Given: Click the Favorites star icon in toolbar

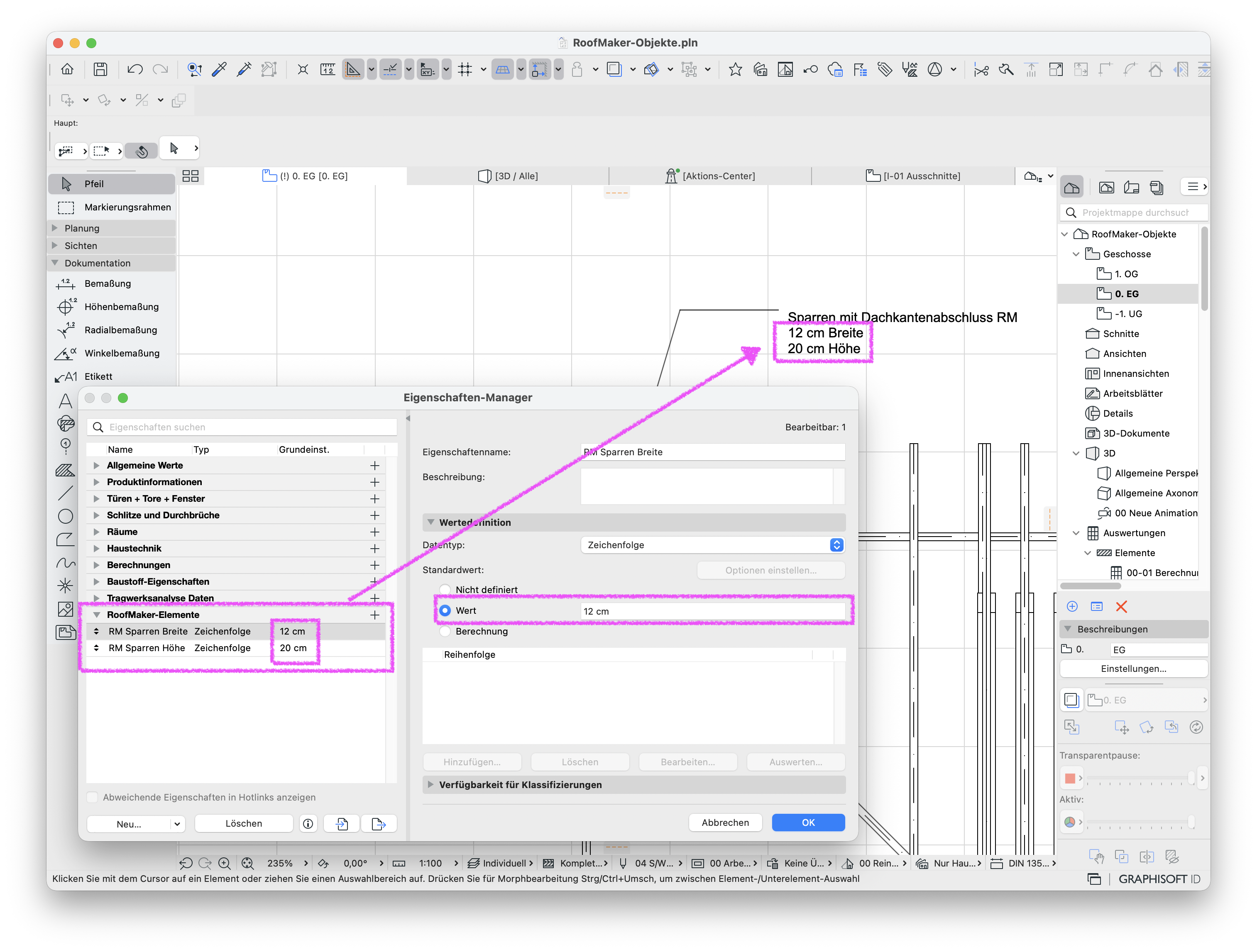Looking at the screenshot, I should click(x=735, y=69).
